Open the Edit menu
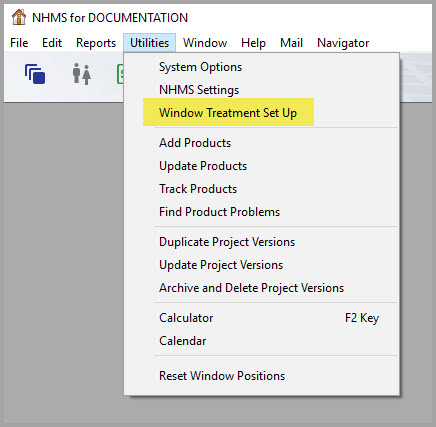Viewport: 436px width, 427px height. pos(52,43)
